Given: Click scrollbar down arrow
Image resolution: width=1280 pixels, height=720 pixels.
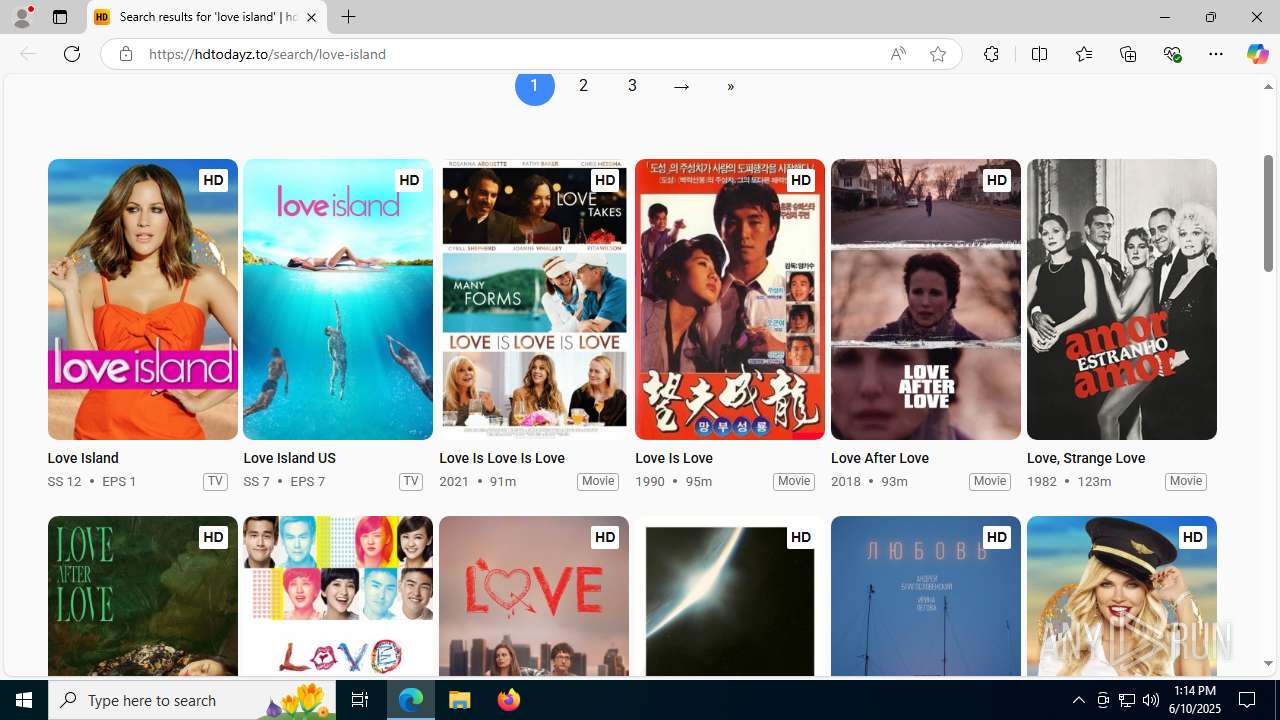Looking at the screenshot, I should click(1268, 663).
